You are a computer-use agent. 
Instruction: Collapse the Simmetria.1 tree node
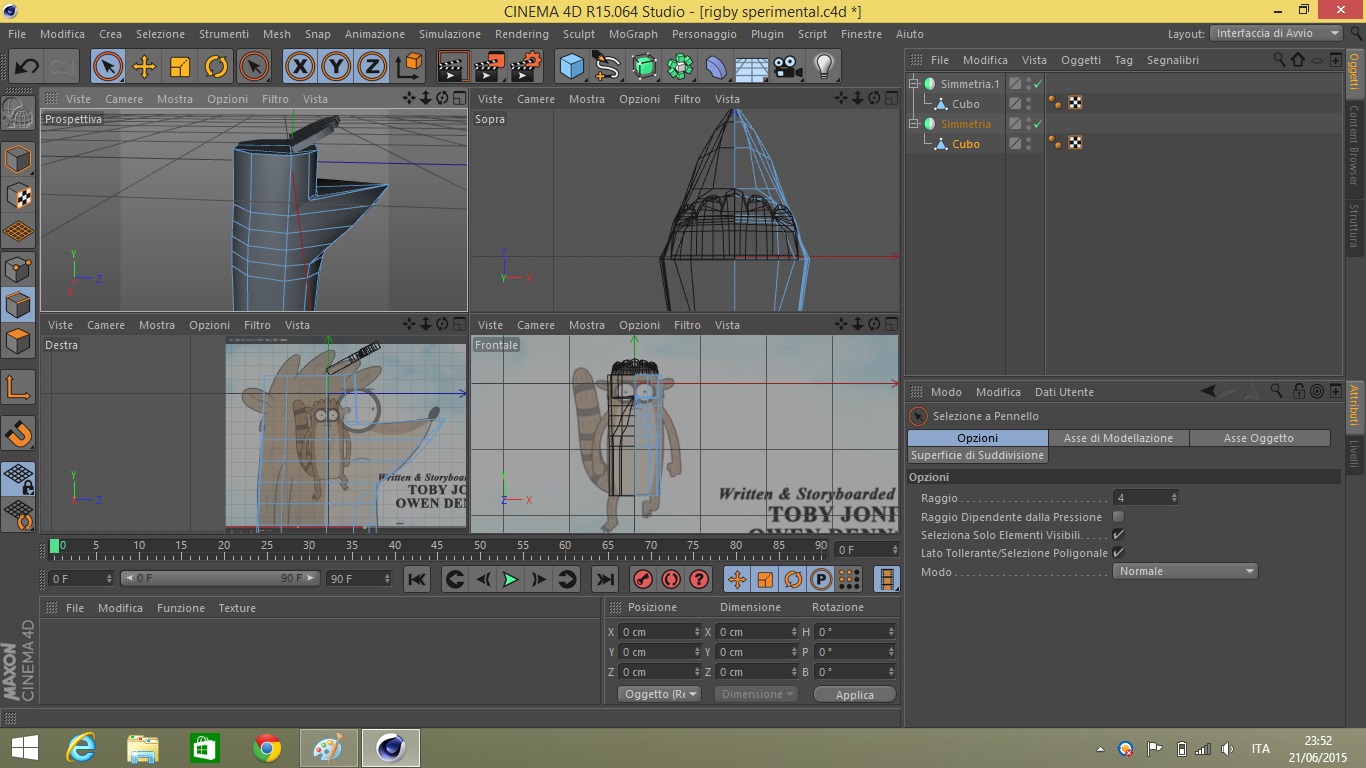point(914,84)
